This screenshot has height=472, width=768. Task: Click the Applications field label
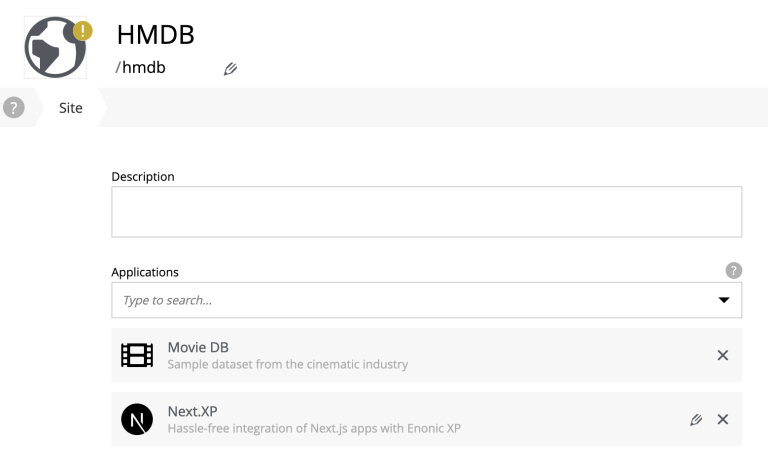point(145,272)
